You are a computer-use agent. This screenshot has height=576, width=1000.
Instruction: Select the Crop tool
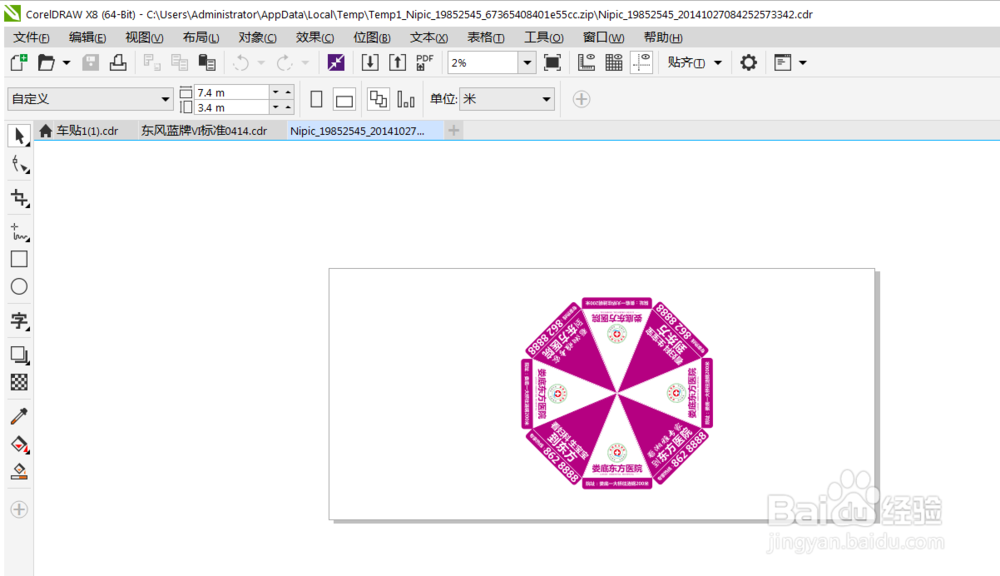pos(19,198)
